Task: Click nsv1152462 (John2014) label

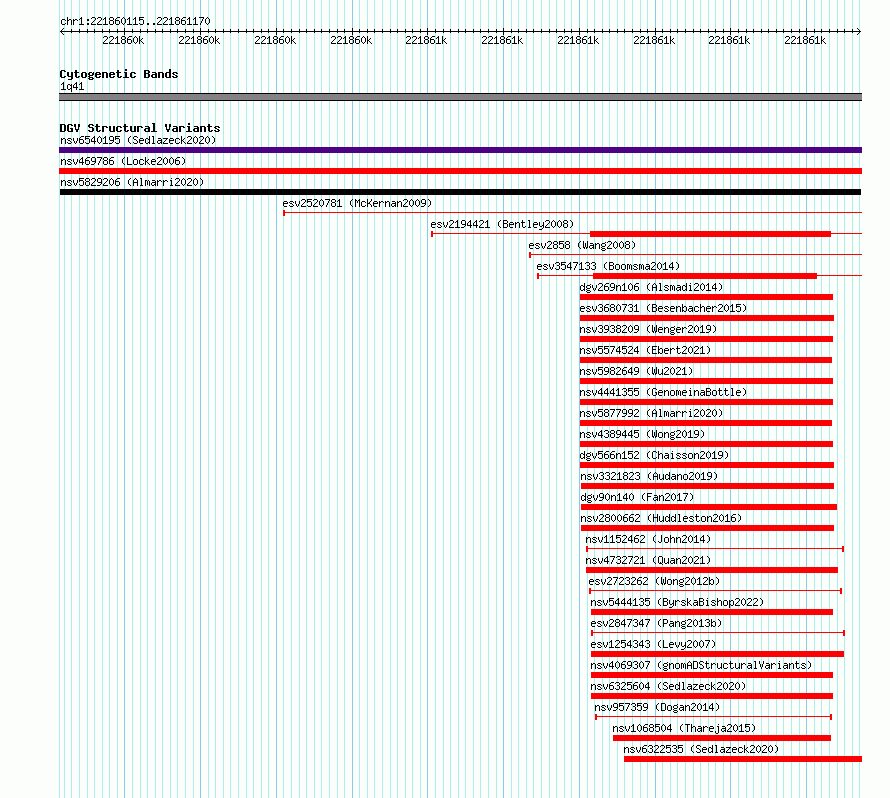Action: click(648, 539)
